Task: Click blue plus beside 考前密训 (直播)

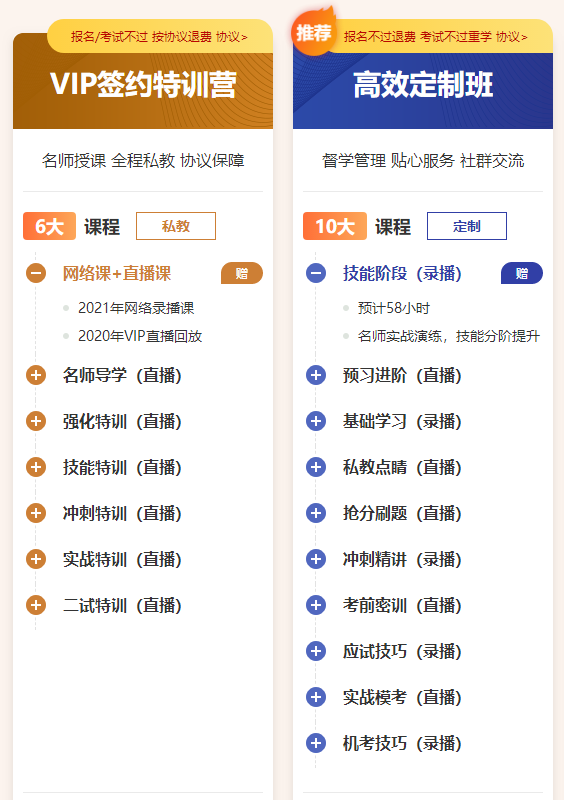Action: (316, 606)
